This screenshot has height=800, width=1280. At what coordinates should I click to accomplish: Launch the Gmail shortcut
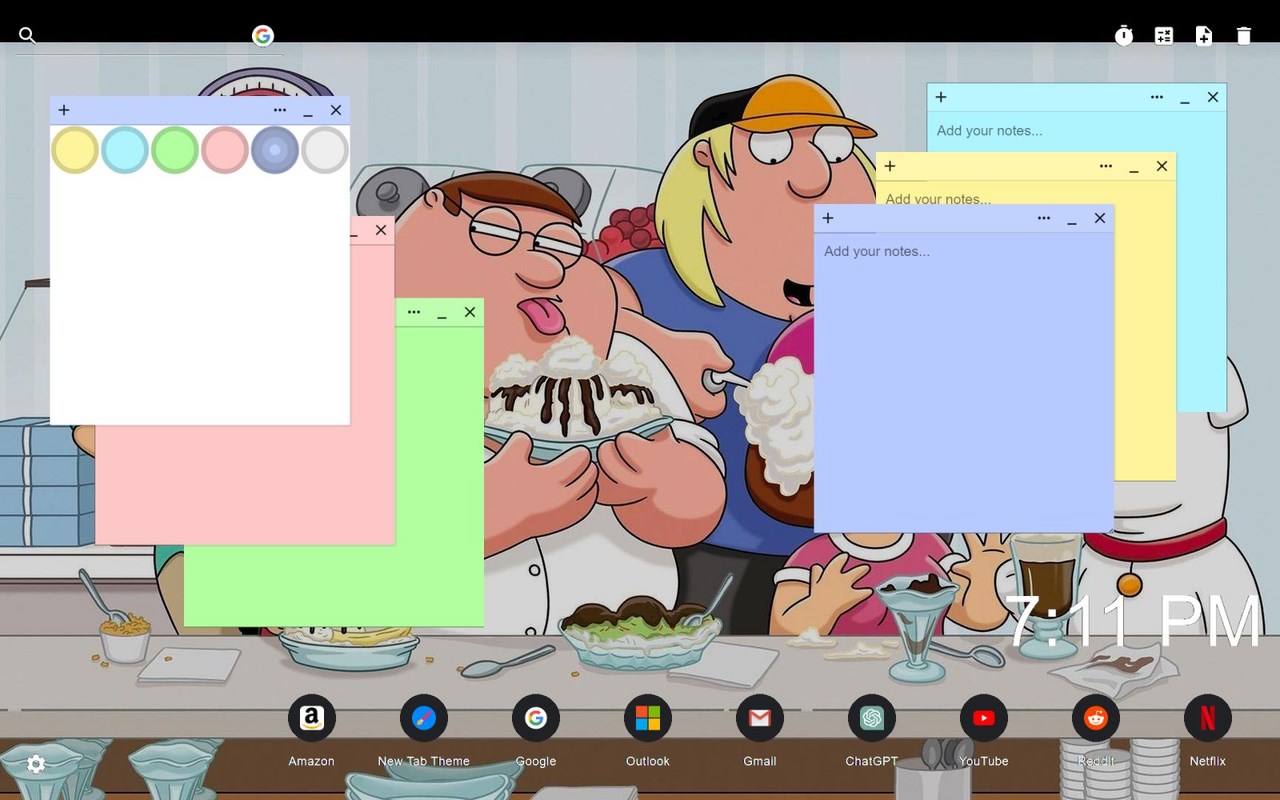tap(760, 718)
